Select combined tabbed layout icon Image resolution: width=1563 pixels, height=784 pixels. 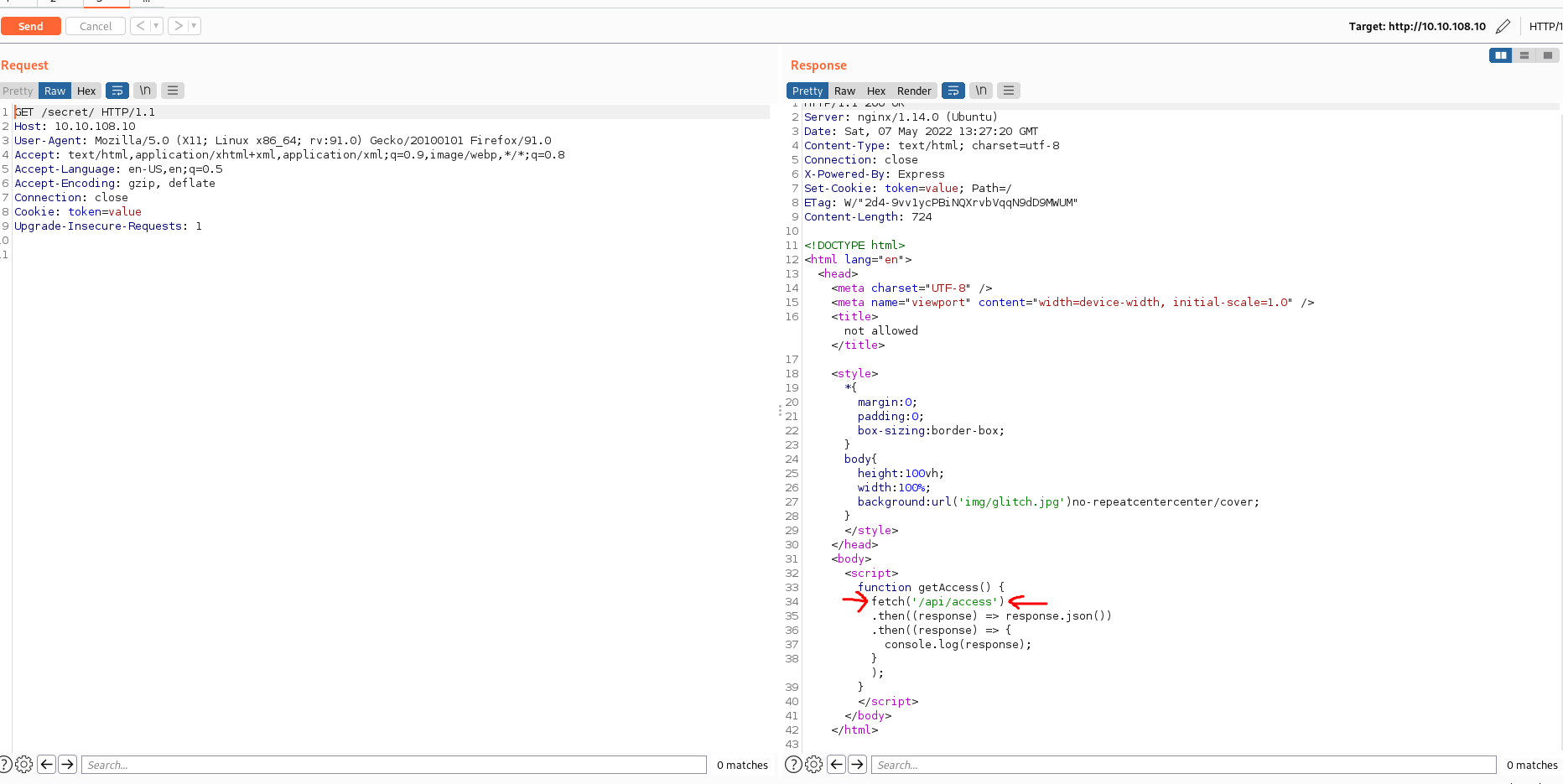[1548, 55]
